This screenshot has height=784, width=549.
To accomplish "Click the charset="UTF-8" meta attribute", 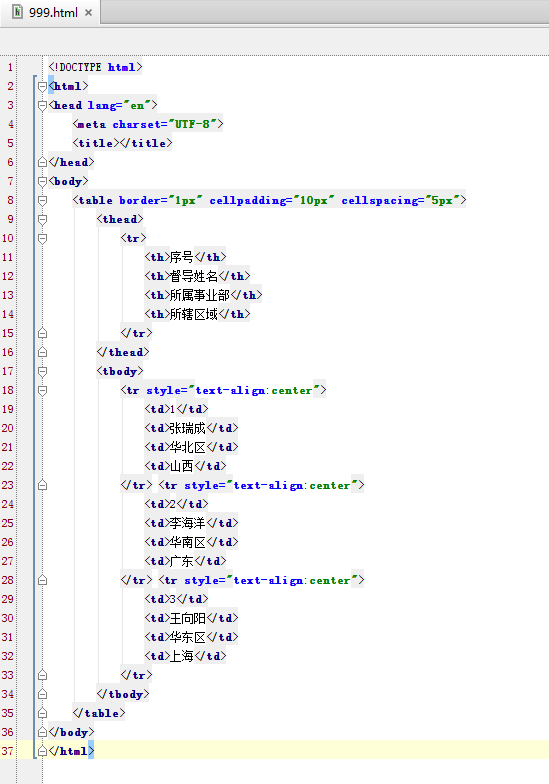I will (164, 124).
